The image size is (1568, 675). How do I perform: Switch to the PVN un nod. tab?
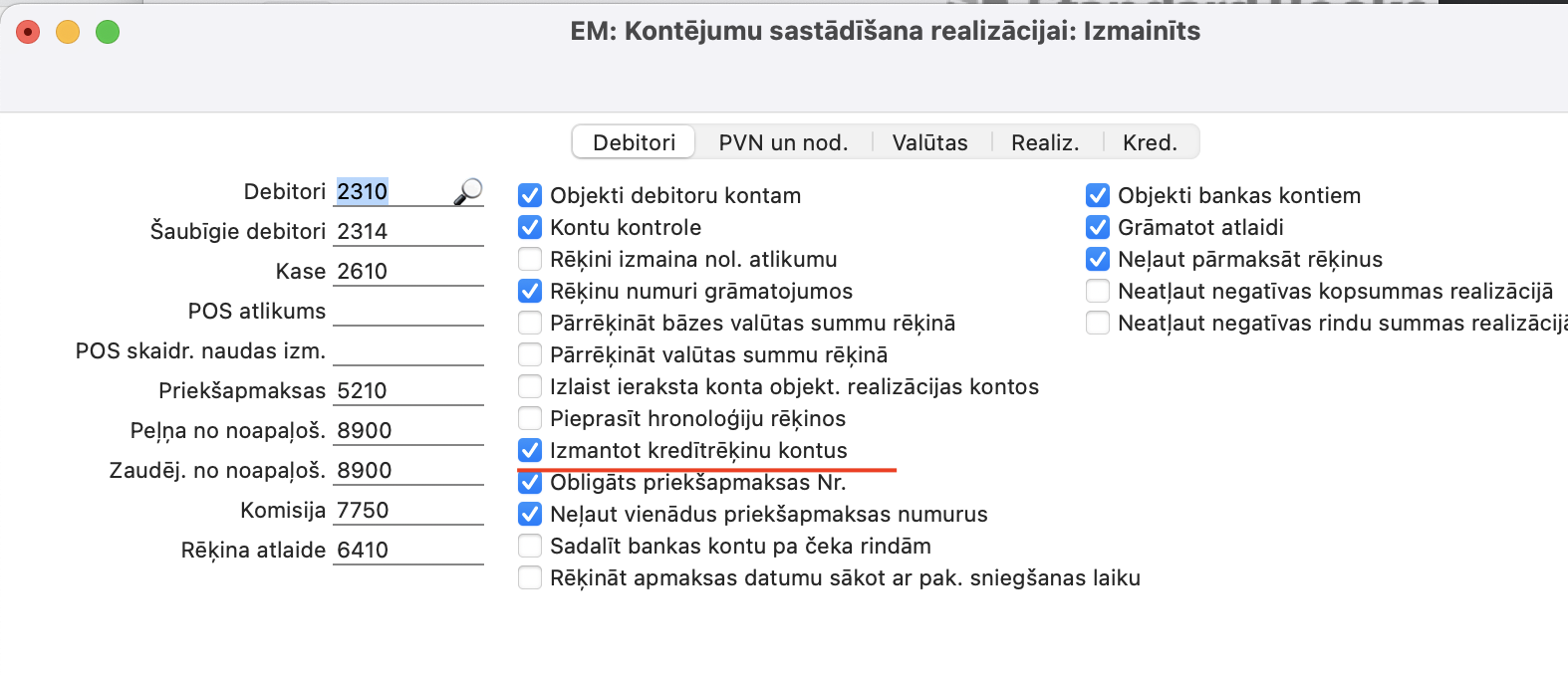783,142
